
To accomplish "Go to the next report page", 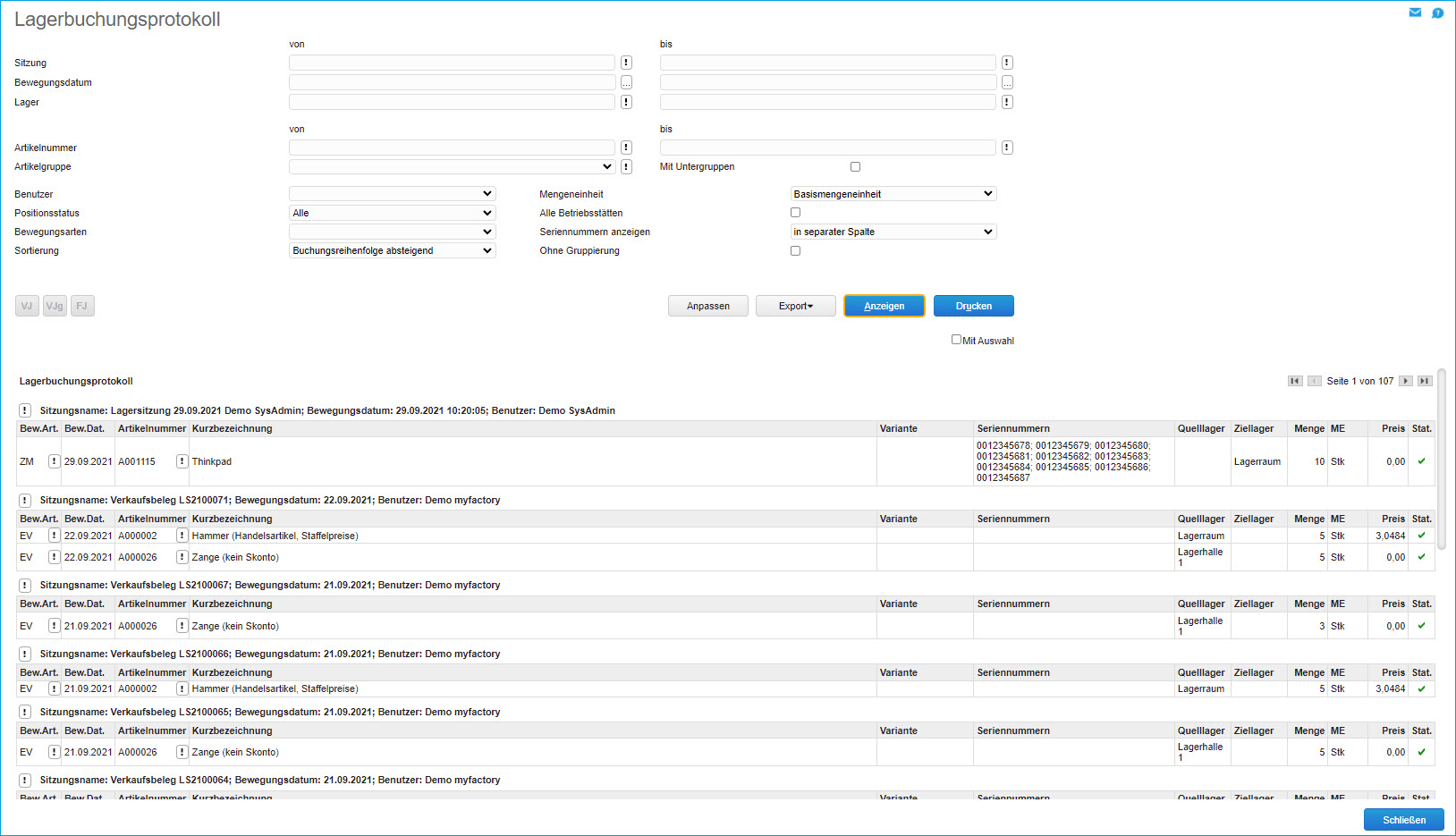I will [1406, 381].
